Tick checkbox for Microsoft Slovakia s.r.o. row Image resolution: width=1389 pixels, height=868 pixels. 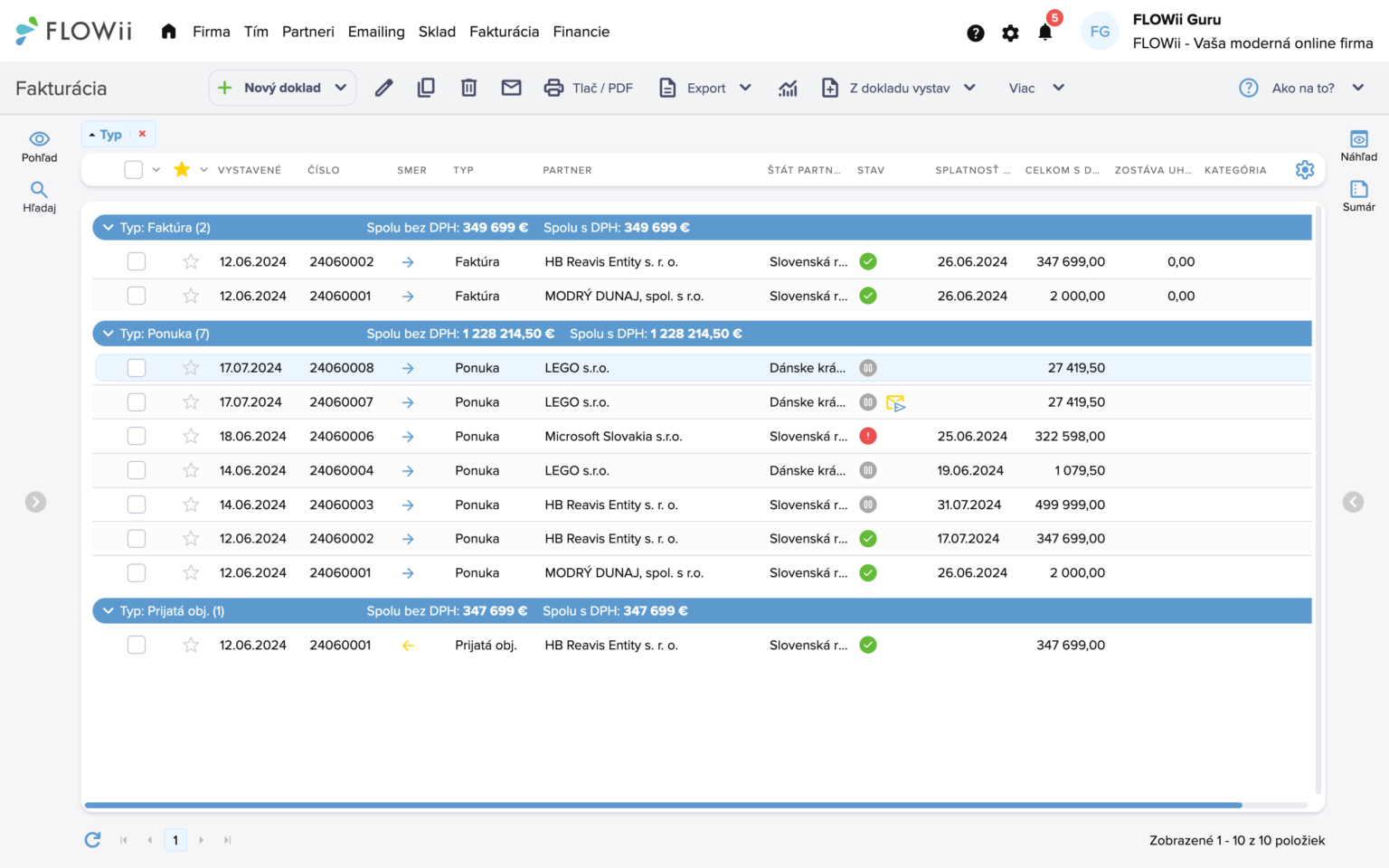[x=137, y=437]
